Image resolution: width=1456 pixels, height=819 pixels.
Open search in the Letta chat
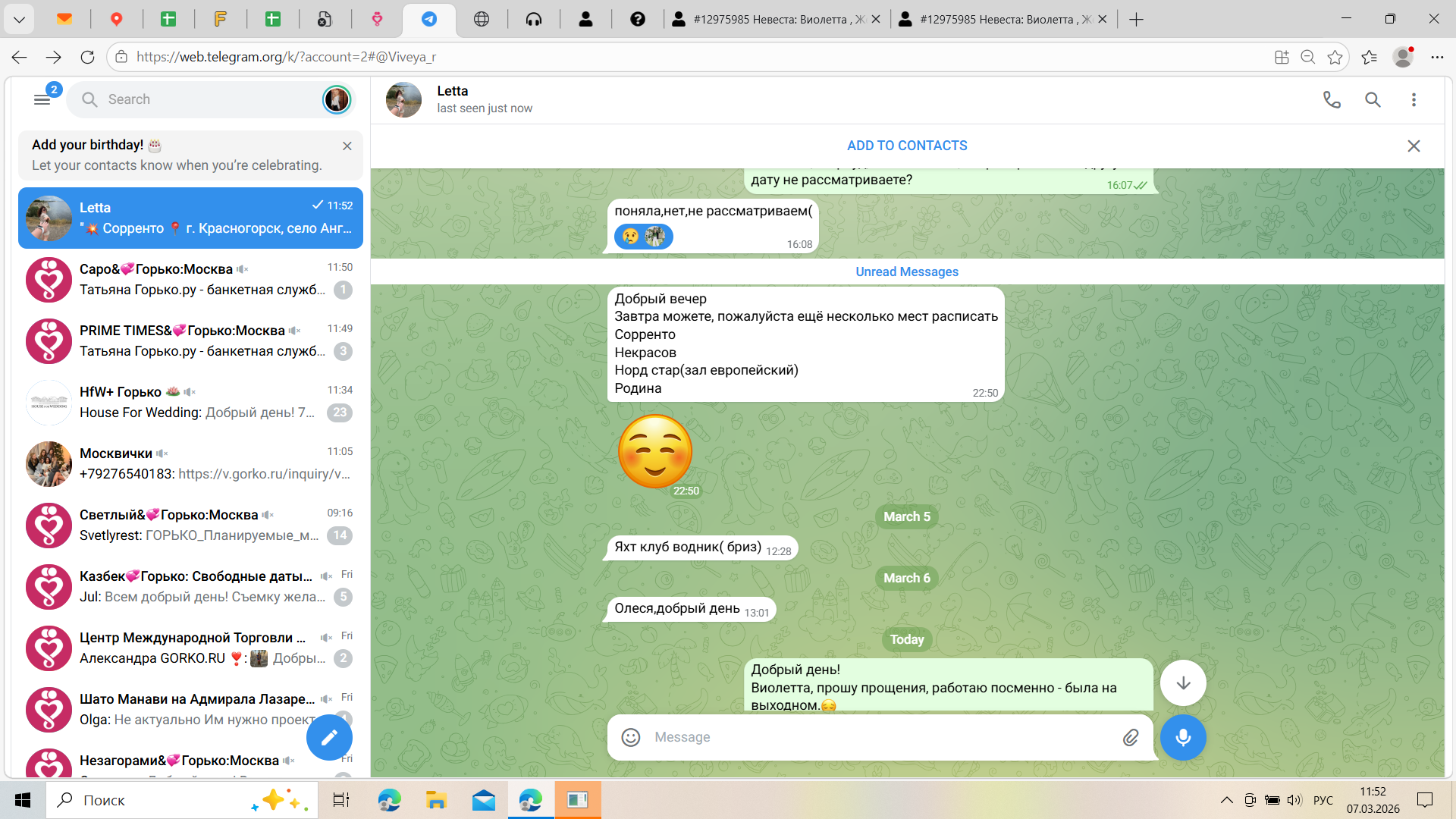pyautogui.click(x=1373, y=99)
